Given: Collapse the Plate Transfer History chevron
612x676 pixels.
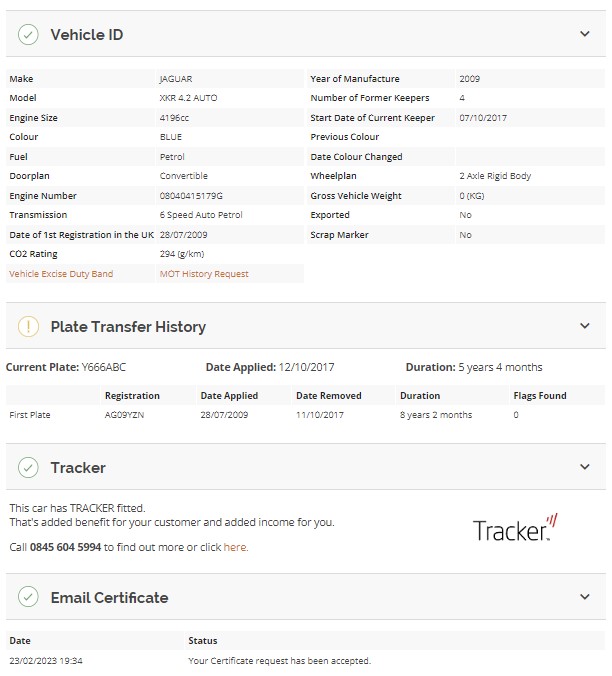Looking at the screenshot, I should [585, 325].
